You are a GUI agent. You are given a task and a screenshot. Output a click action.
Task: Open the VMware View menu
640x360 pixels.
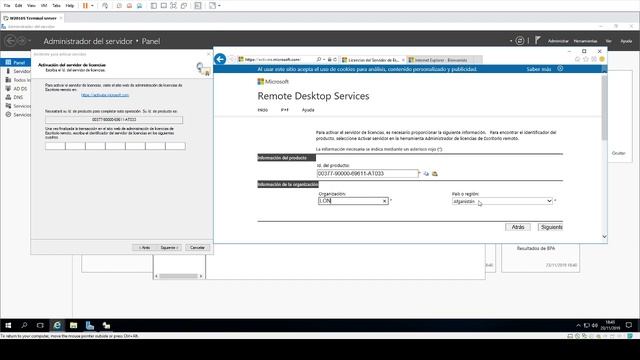click(31, 6)
